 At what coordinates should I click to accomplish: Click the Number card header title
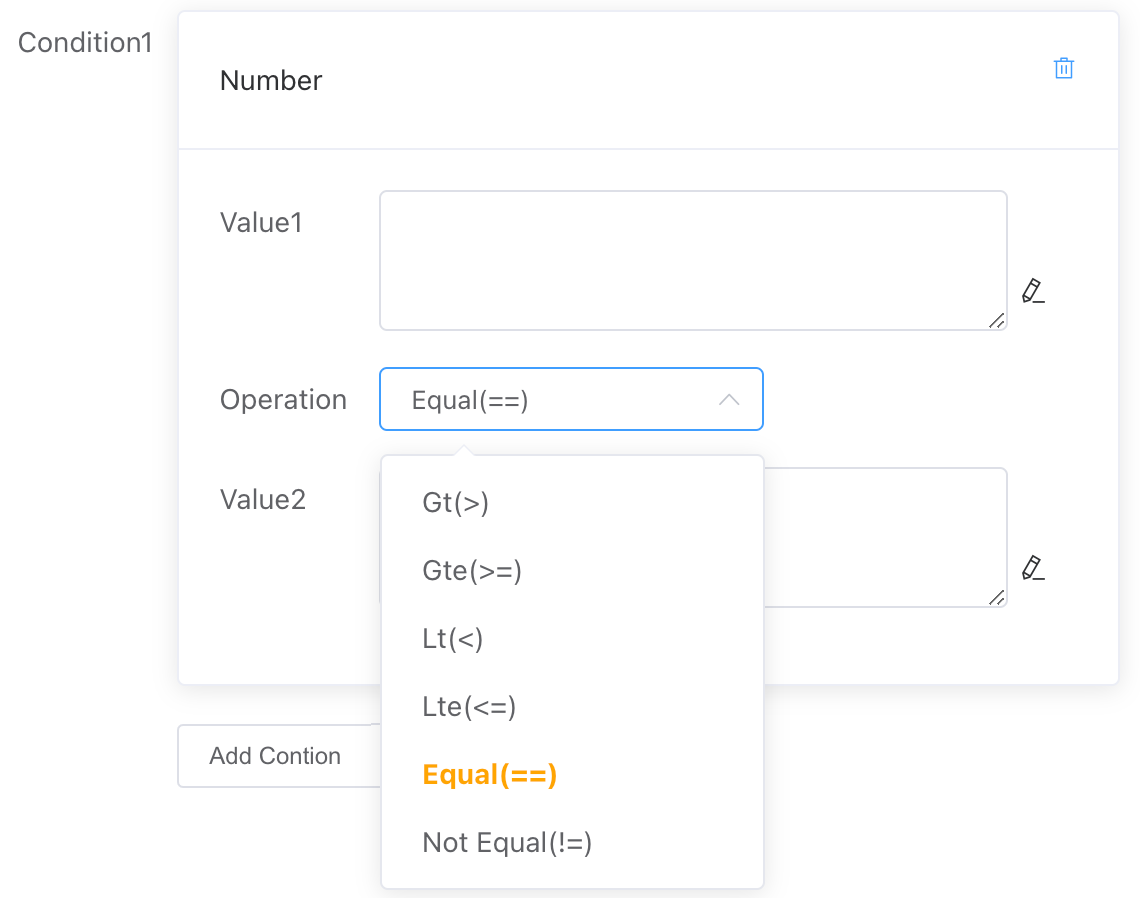click(x=271, y=81)
